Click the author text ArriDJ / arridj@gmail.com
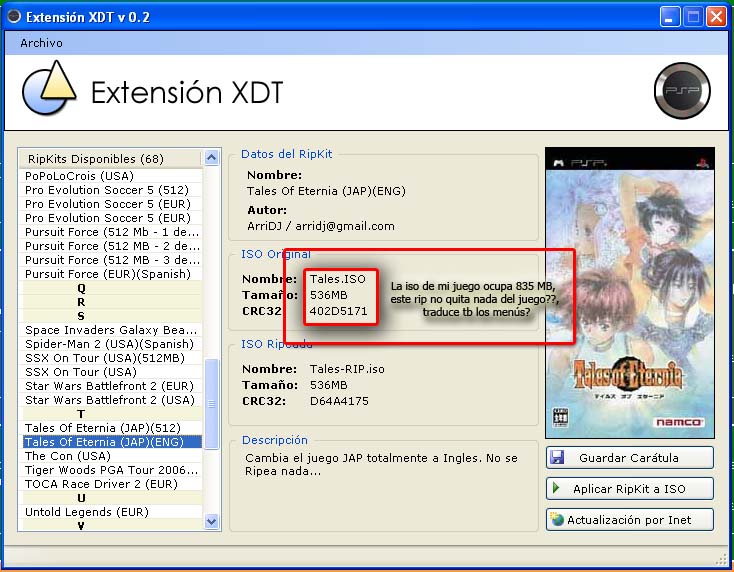Viewport: 734px width, 572px height. 321,226
